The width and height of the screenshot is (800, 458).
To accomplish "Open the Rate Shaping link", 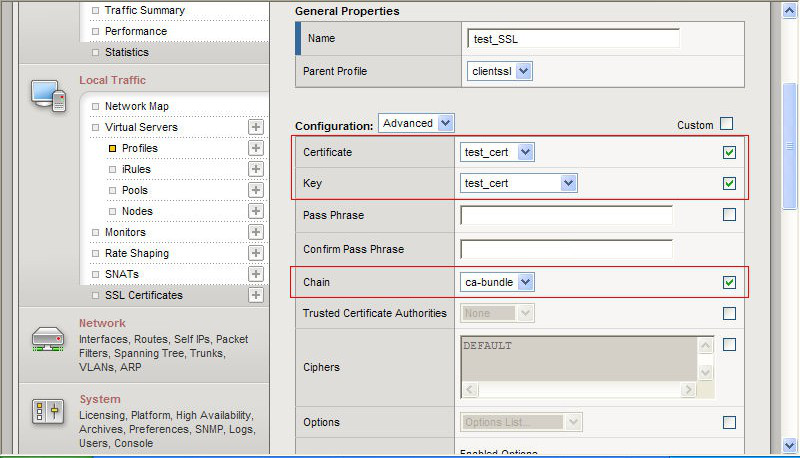I will click(136, 253).
